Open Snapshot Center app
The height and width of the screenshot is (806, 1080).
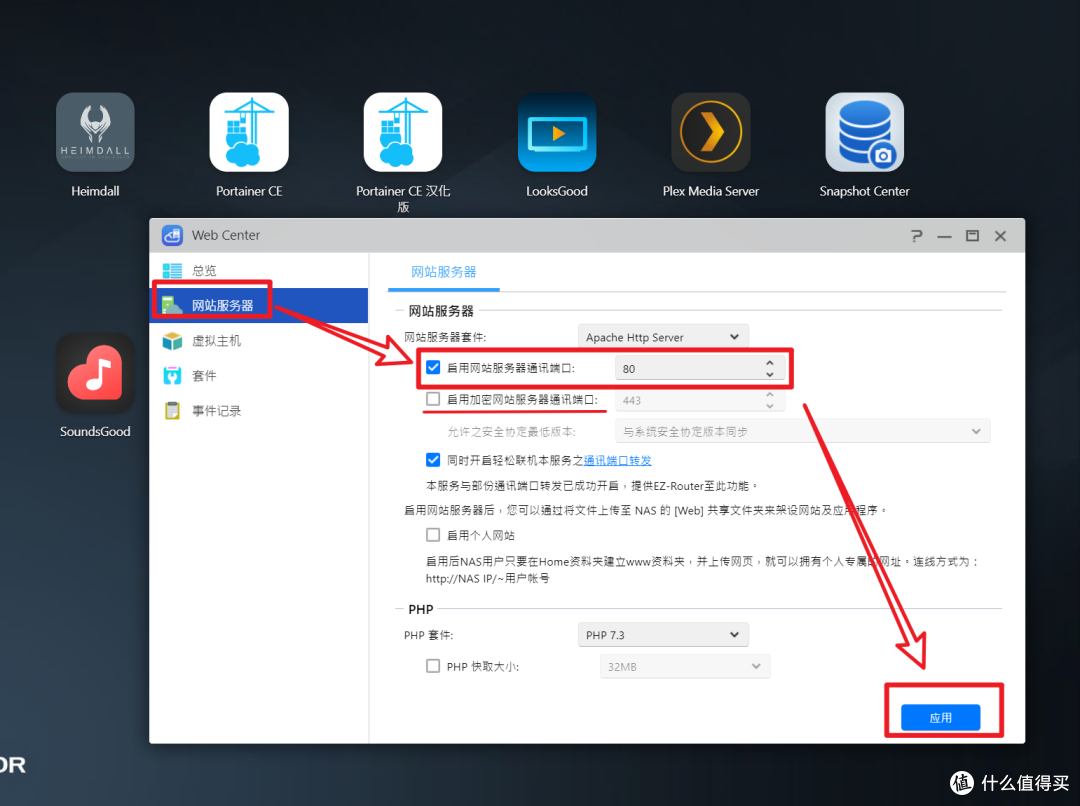pyautogui.click(x=864, y=132)
